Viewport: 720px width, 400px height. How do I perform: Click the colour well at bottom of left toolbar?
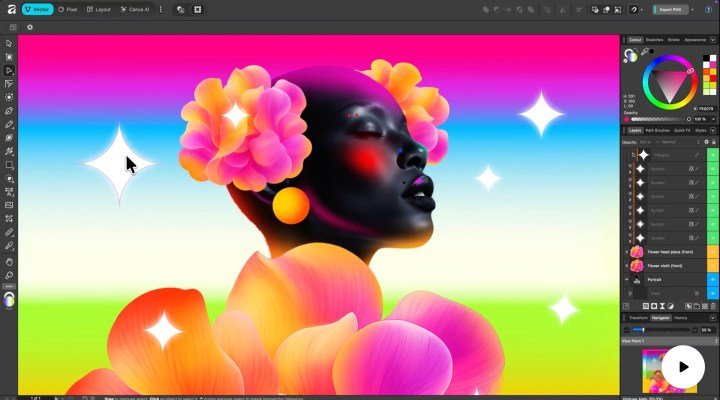tap(9, 299)
